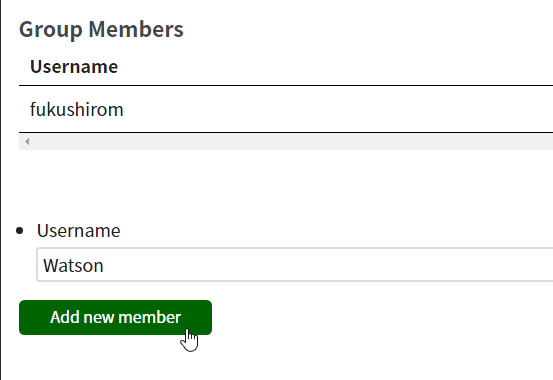The image size is (553, 380).
Task: Click the Username column header
Action: (74, 66)
